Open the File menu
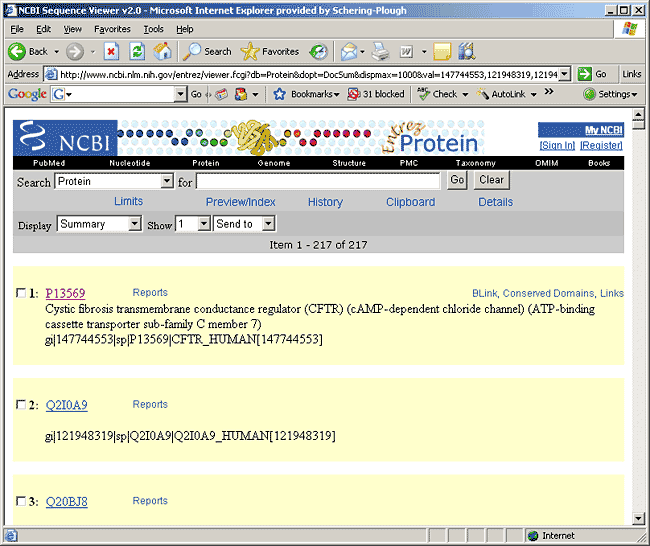 click(x=17, y=29)
